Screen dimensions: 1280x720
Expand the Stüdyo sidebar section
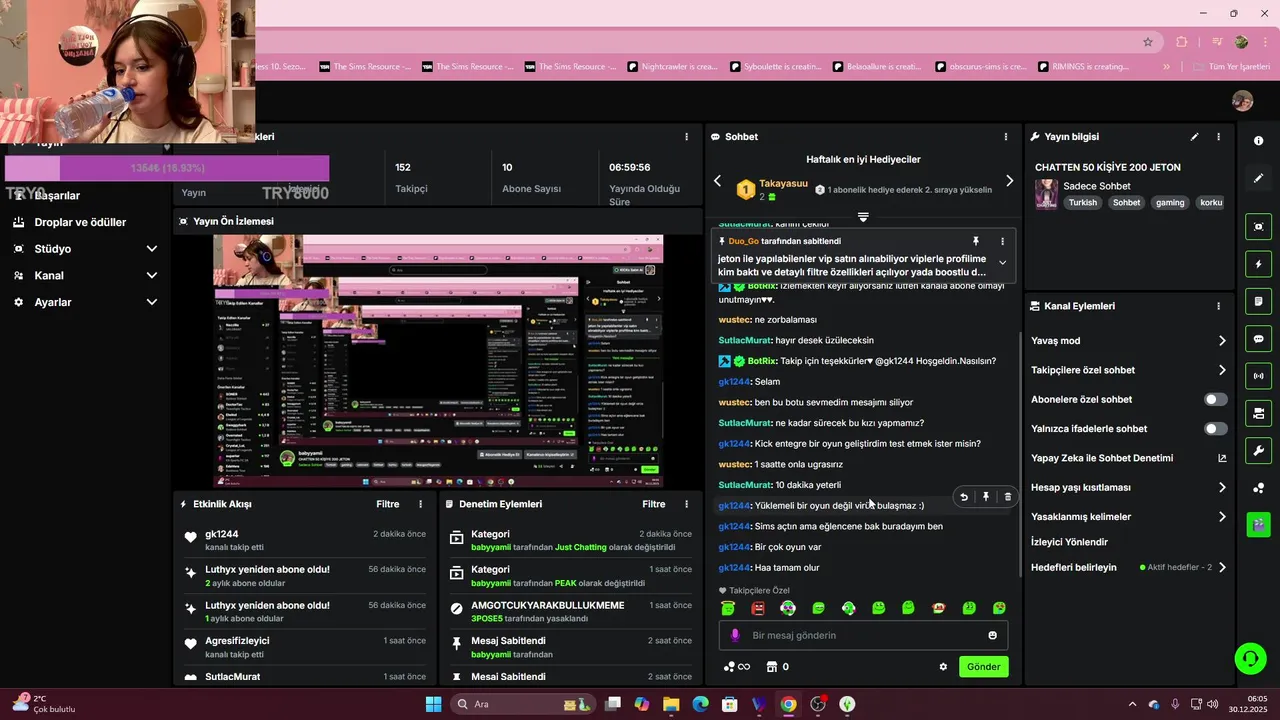[152, 249]
